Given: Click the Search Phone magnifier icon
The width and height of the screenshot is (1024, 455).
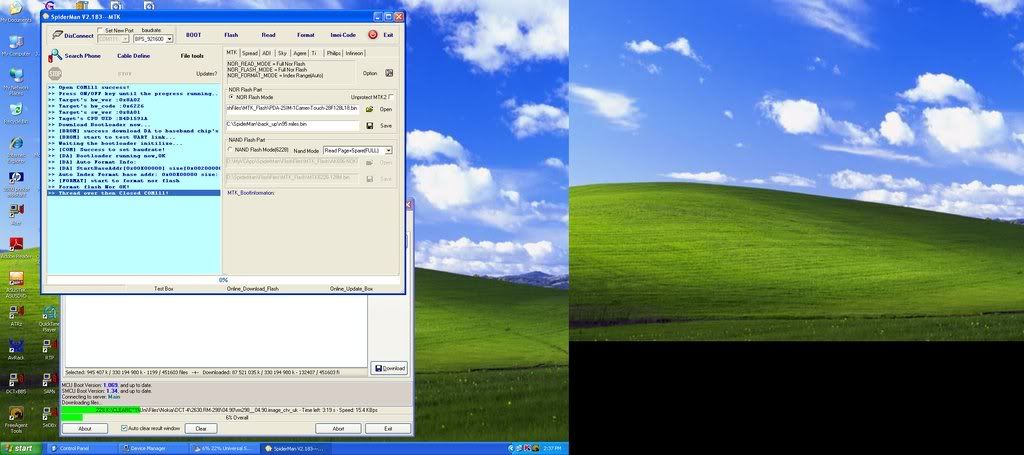Looking at the screenshot, I should pos(56,55).
